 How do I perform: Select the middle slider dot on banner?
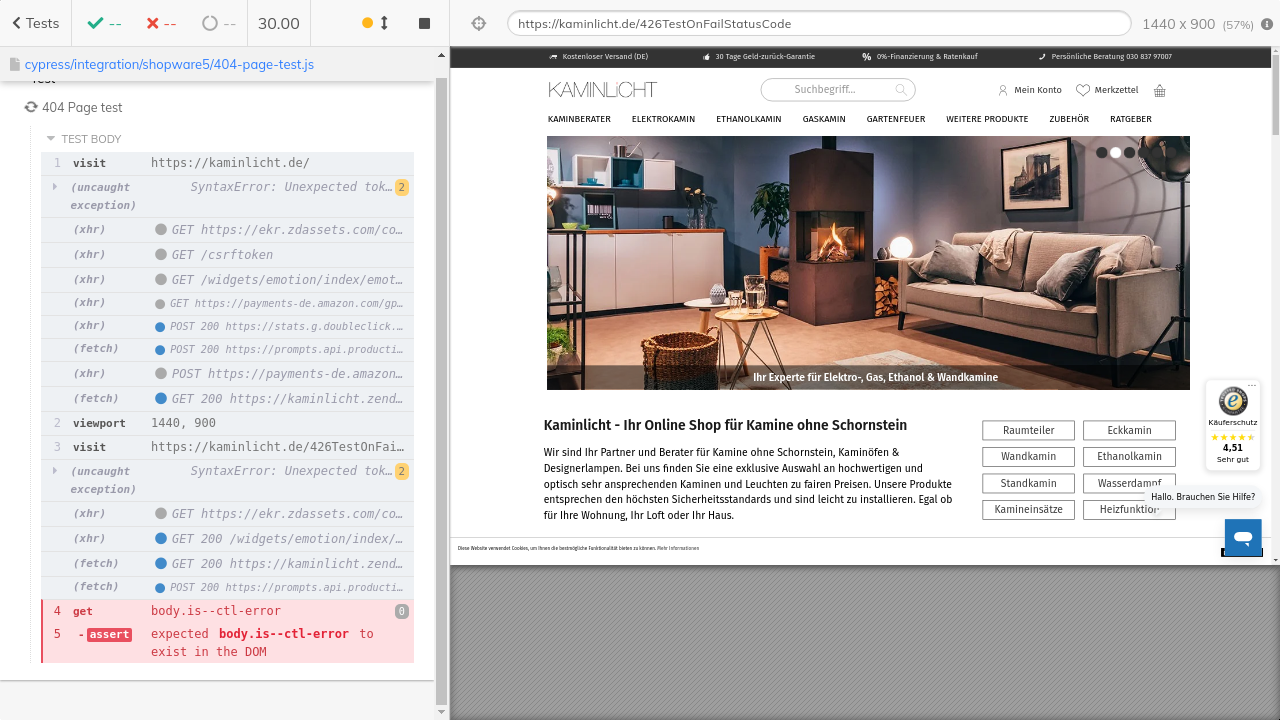pos(1116,153)
